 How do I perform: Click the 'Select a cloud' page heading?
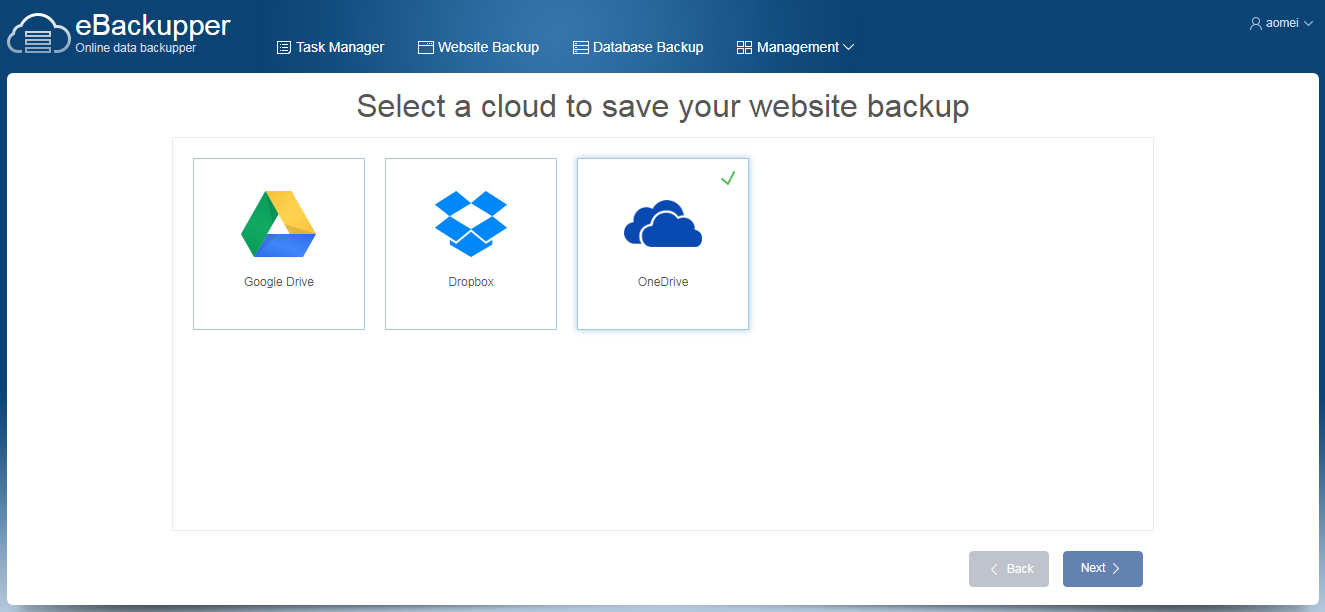pyautogui.click(x=663, y=106)
